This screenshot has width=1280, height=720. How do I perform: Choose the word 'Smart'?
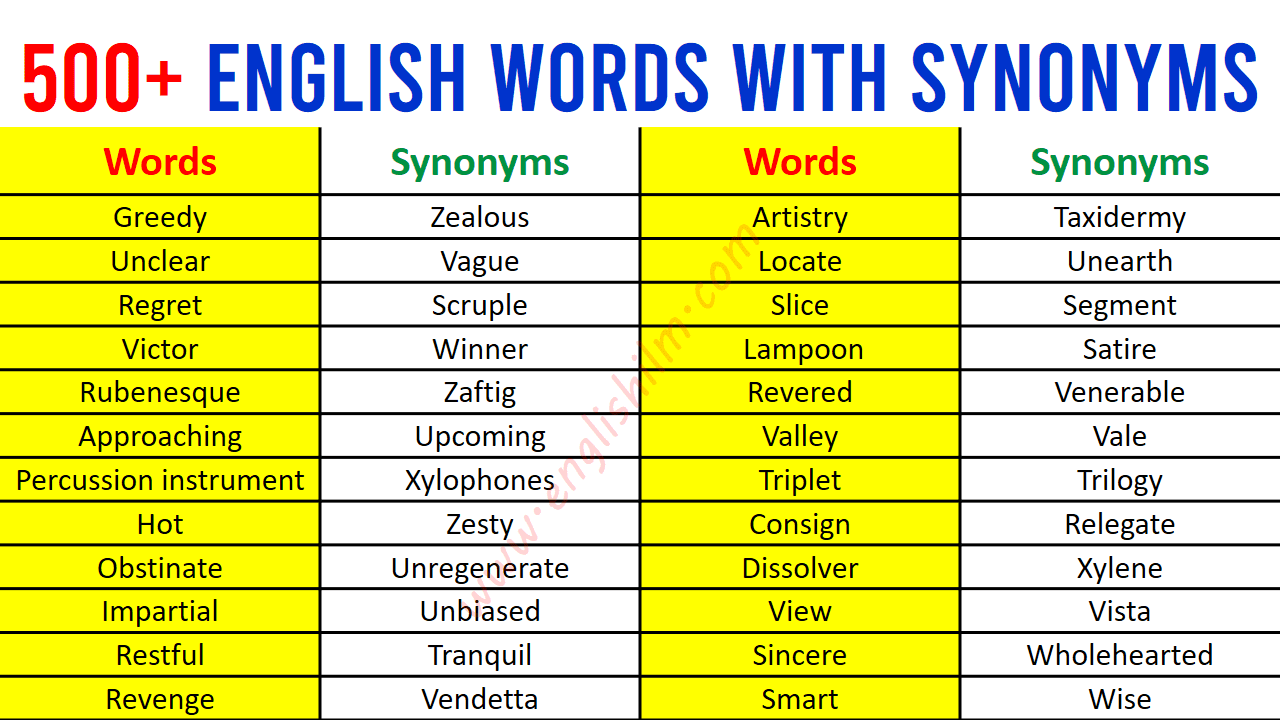click(x=800, y=699)
